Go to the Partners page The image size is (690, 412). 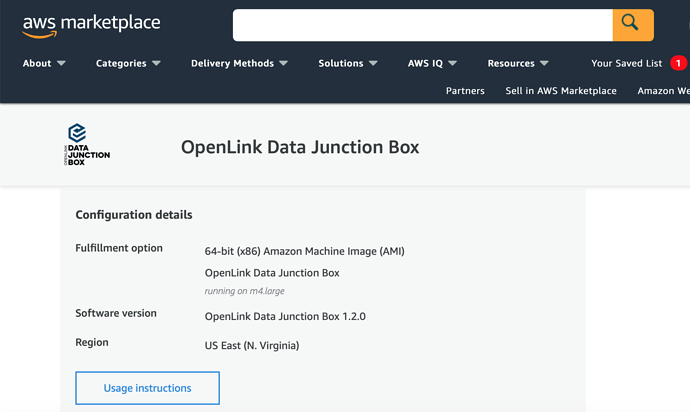(465, 91)
